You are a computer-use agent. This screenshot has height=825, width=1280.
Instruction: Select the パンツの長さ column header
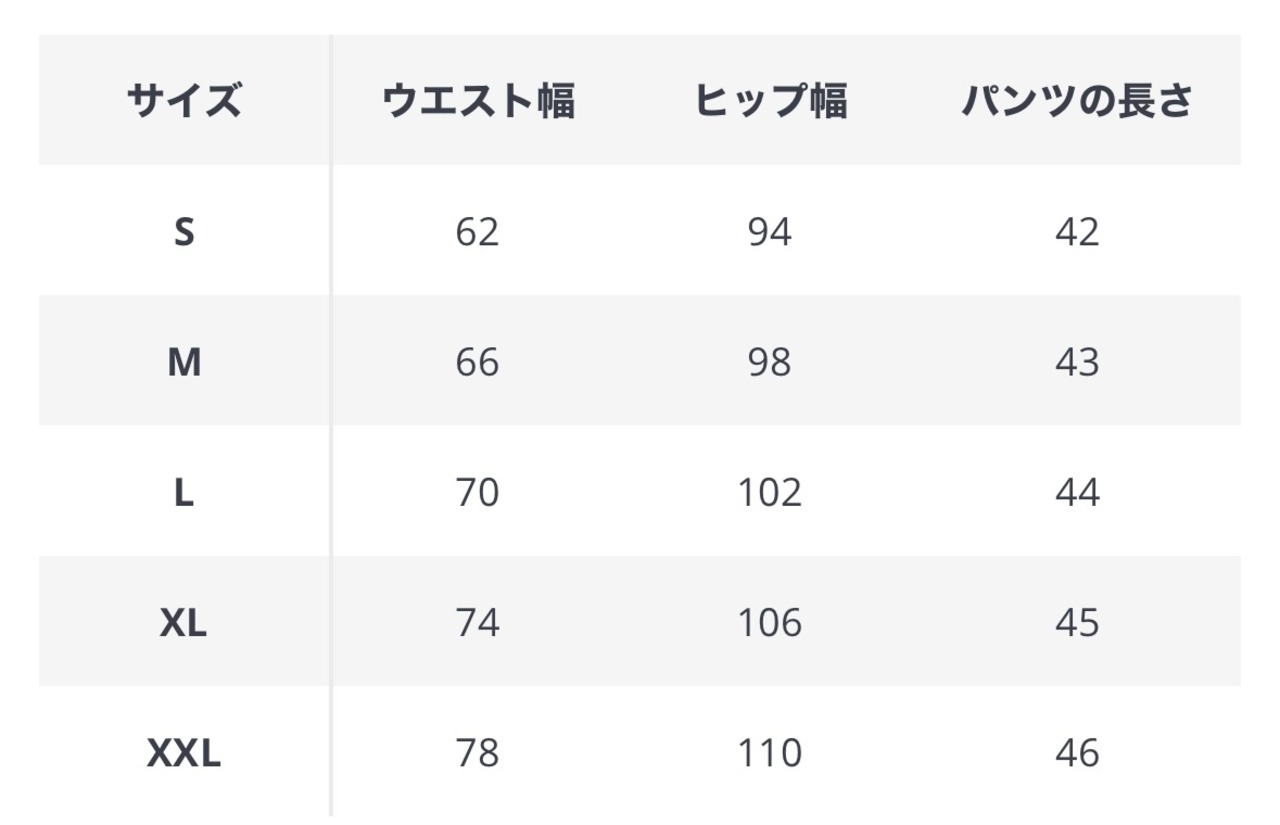pyautogui.click(x=1077, y=101)
